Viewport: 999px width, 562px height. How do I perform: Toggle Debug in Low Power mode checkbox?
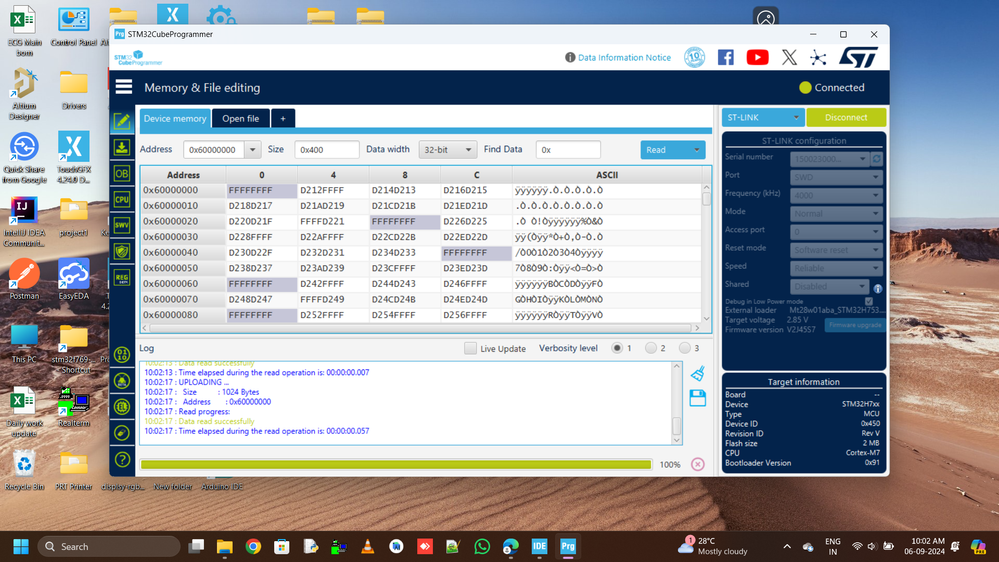[x=869, y=301]
